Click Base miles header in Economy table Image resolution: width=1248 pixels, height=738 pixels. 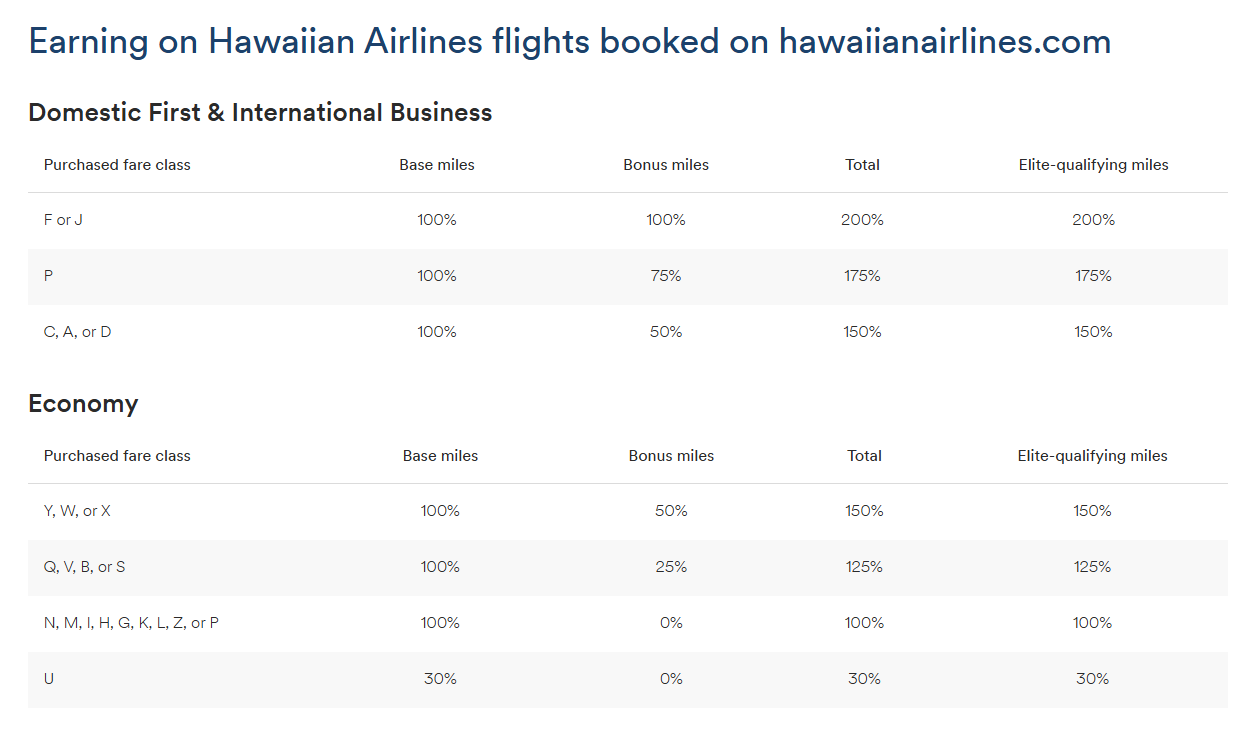(x=440, y=456)
